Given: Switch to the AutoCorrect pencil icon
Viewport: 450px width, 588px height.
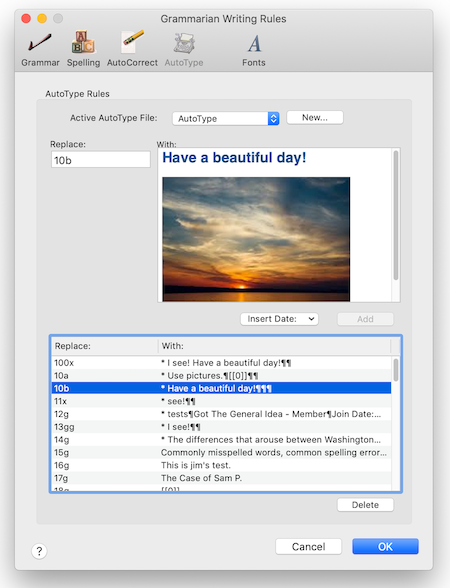Looking at the screenshot, I should click(x=132, y=42).
